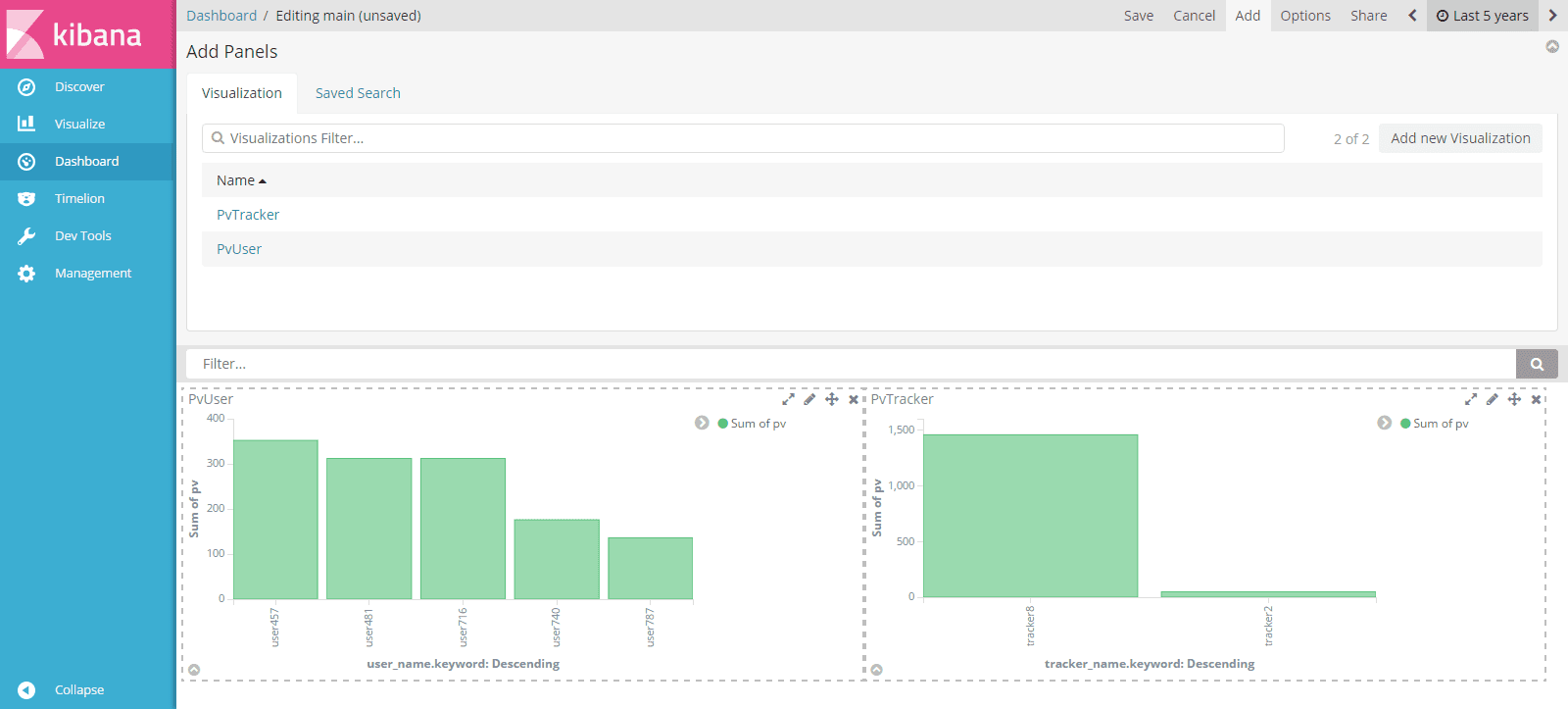1568x709 pixels.
Task: Toggle the PvTracker legend arrow
Action: pos(1384,423)
